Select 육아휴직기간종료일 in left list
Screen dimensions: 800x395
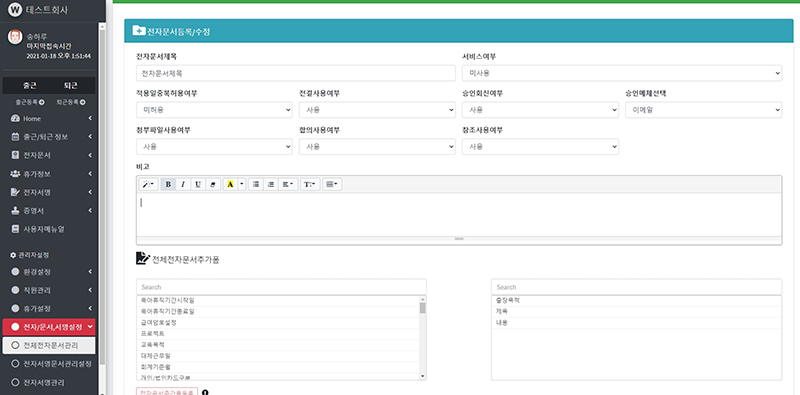pyautogui.click(x=278, y=311)
